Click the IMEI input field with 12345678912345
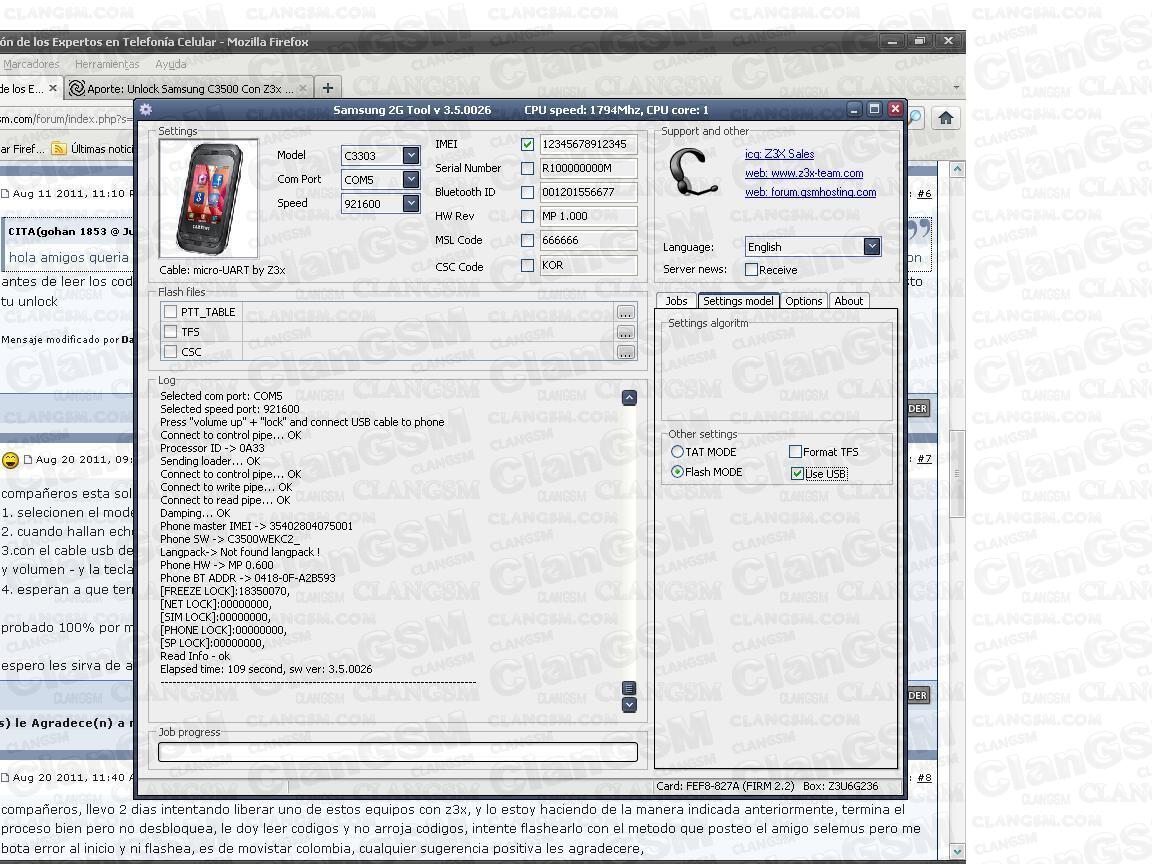This screenshot has height=864, width=1152. point(588,145)
